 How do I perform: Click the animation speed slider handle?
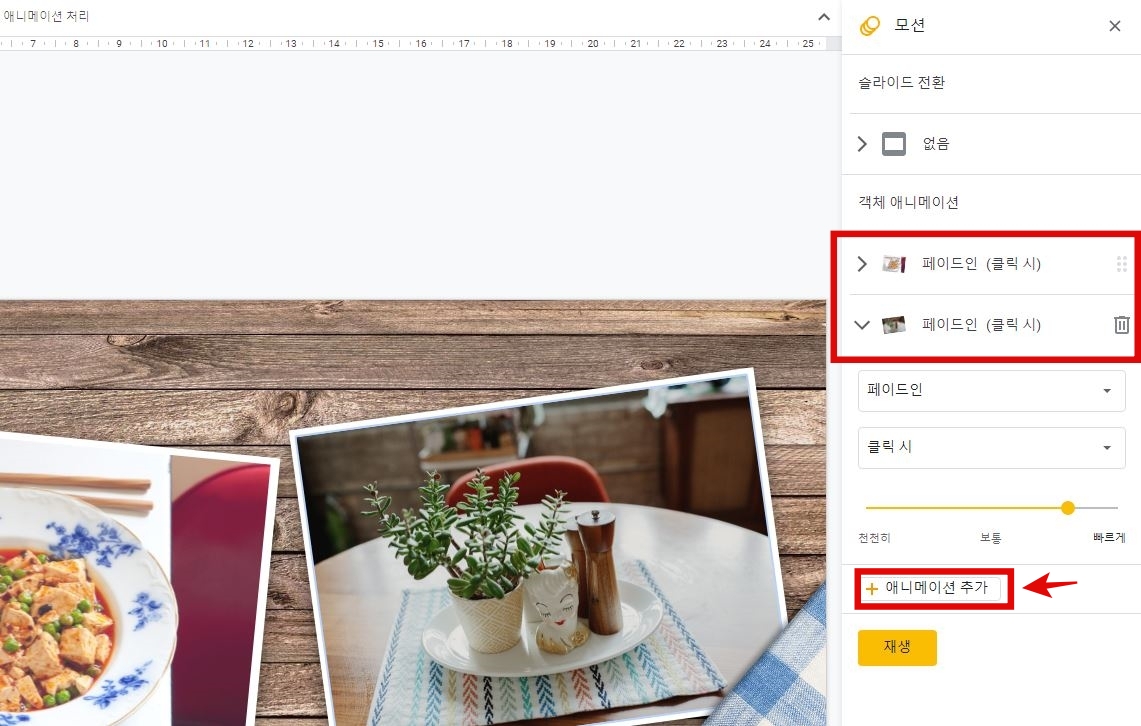tap(1068, 508)
